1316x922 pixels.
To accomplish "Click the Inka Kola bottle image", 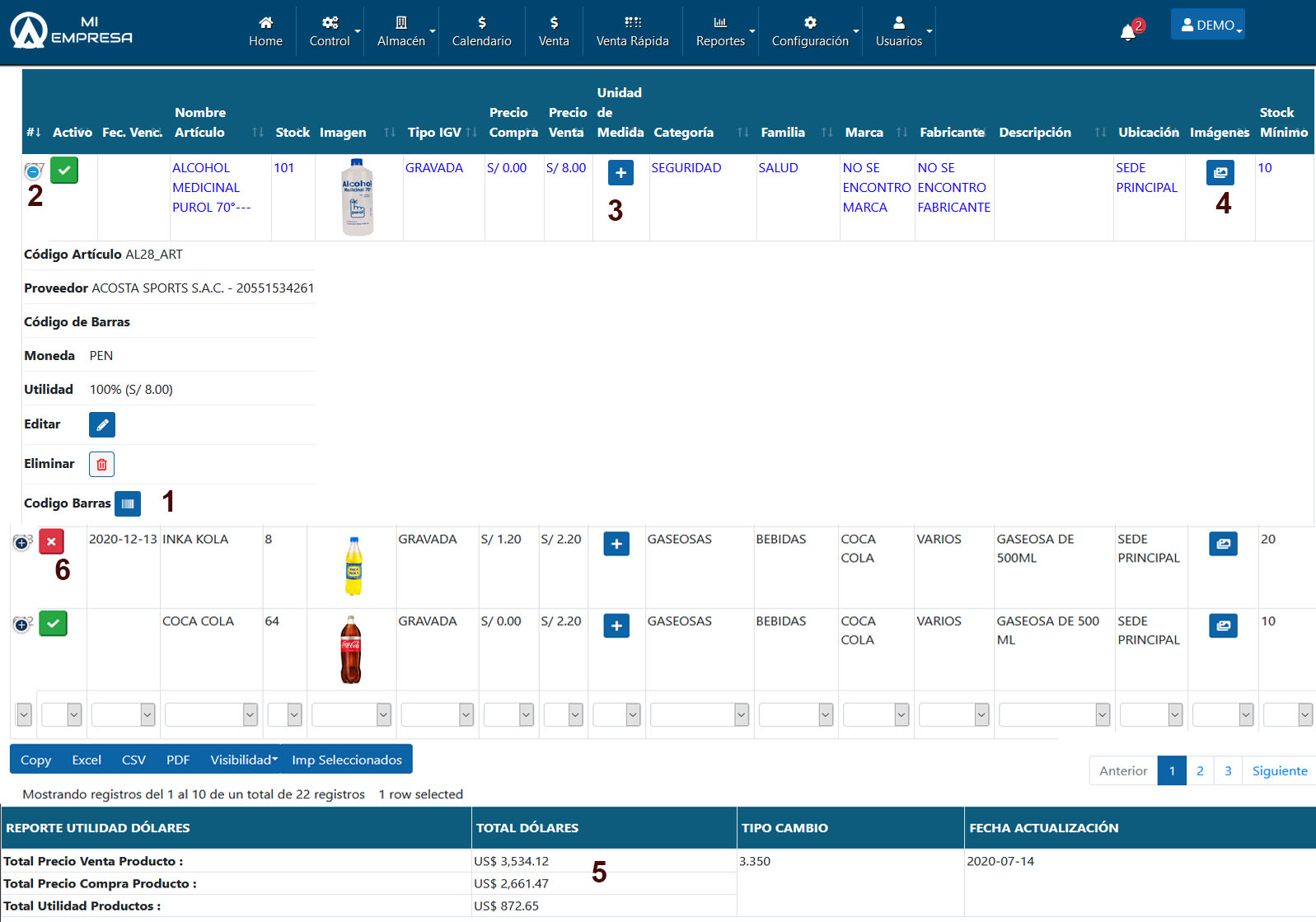I will (x=354, y=566).
